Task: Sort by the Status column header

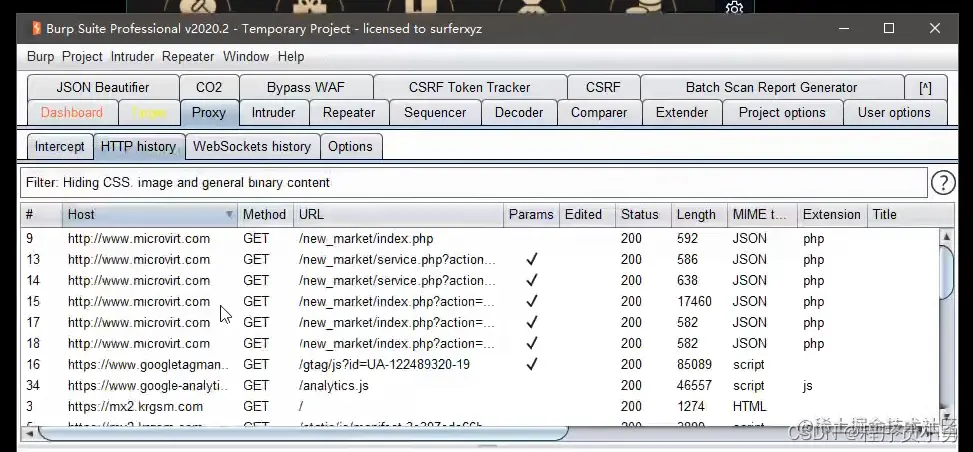Action: point(643,215)
